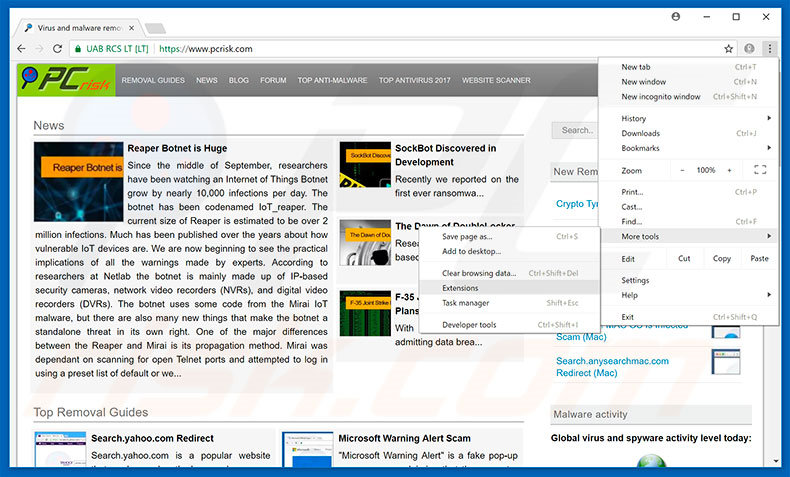Open the Reaper Botnet is Huge headline
This screenshot has width=790, height=477.
pyautogui.click(x=177, y=148)
